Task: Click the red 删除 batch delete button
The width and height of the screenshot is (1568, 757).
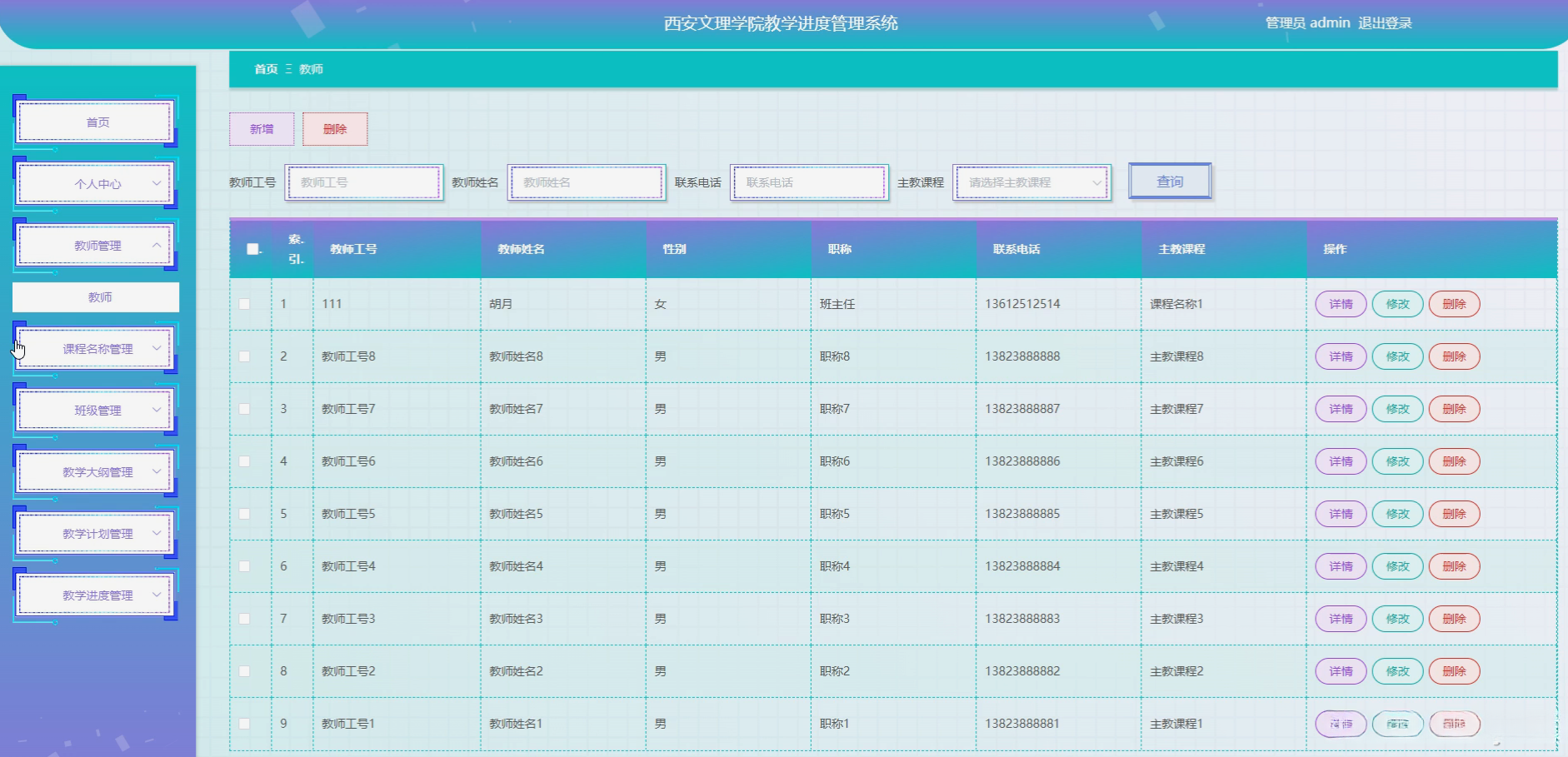Action: click(x=335, y=129)
